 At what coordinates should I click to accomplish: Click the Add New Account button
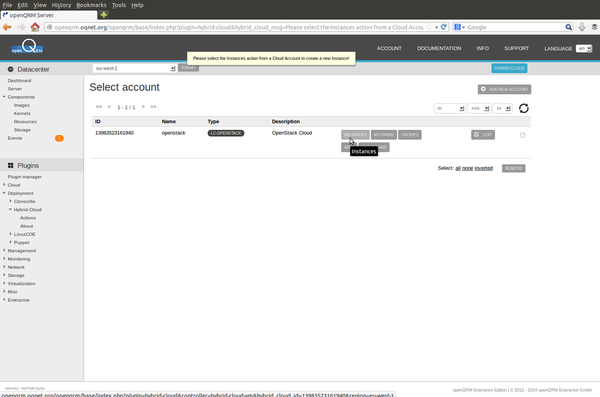pos(504,89)
